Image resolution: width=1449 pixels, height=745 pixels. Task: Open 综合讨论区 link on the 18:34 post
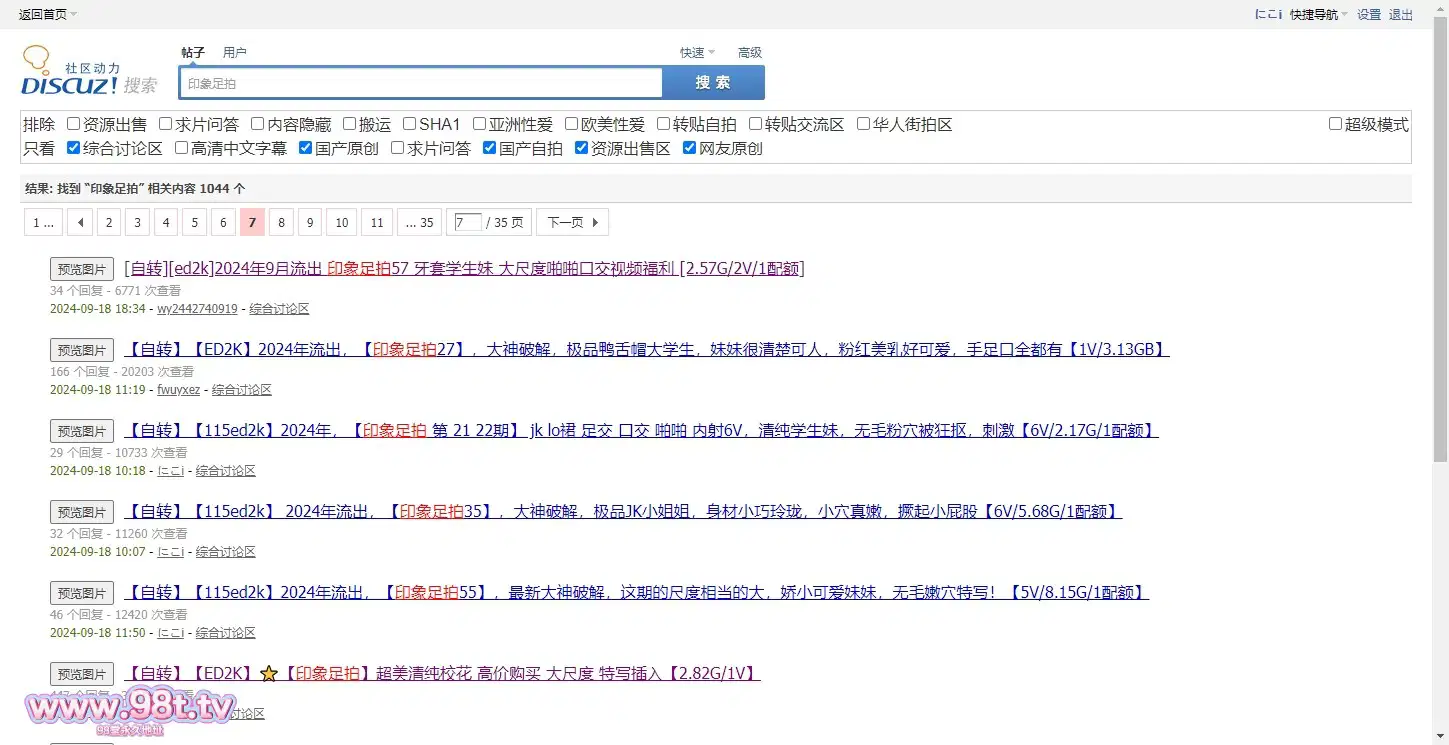coord(279,309)
